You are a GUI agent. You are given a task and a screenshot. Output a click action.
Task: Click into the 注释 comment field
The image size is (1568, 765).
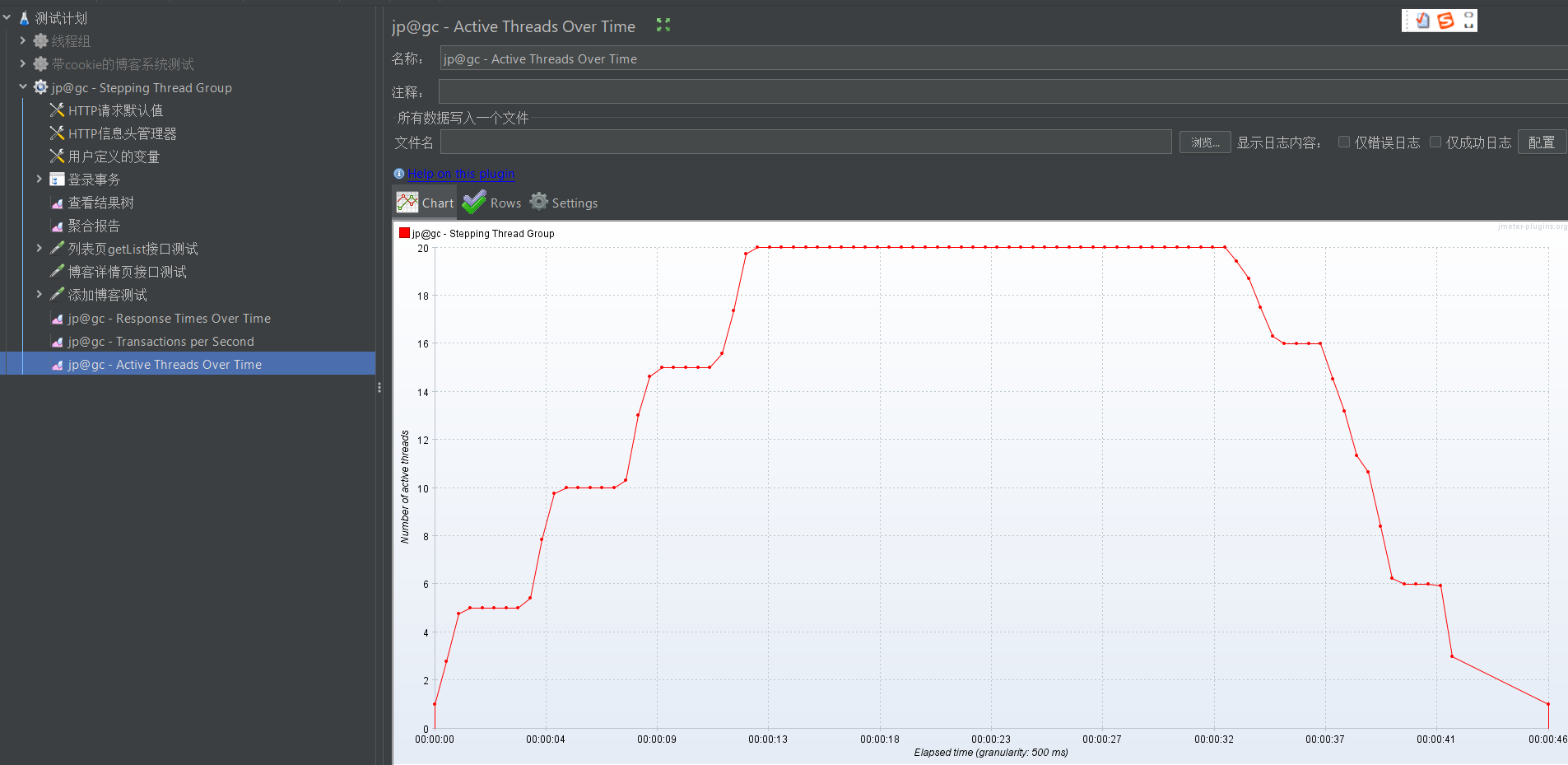(x=1003, y=91)
